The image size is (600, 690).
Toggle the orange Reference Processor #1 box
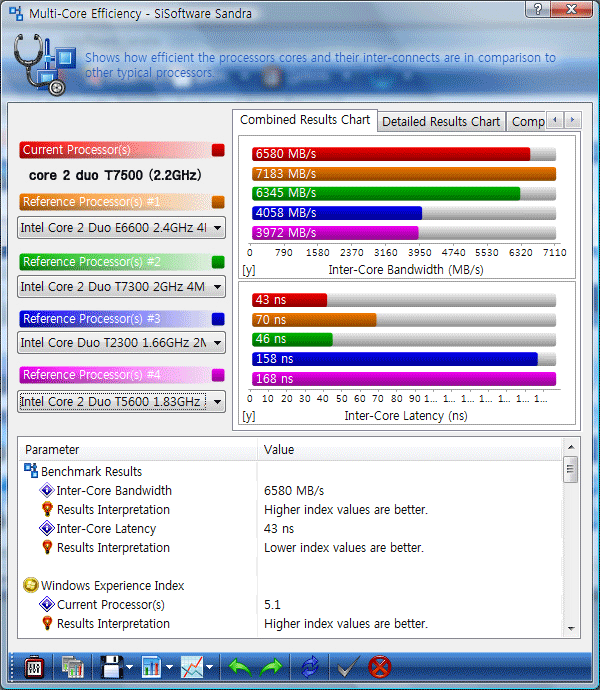click(218, 202)
